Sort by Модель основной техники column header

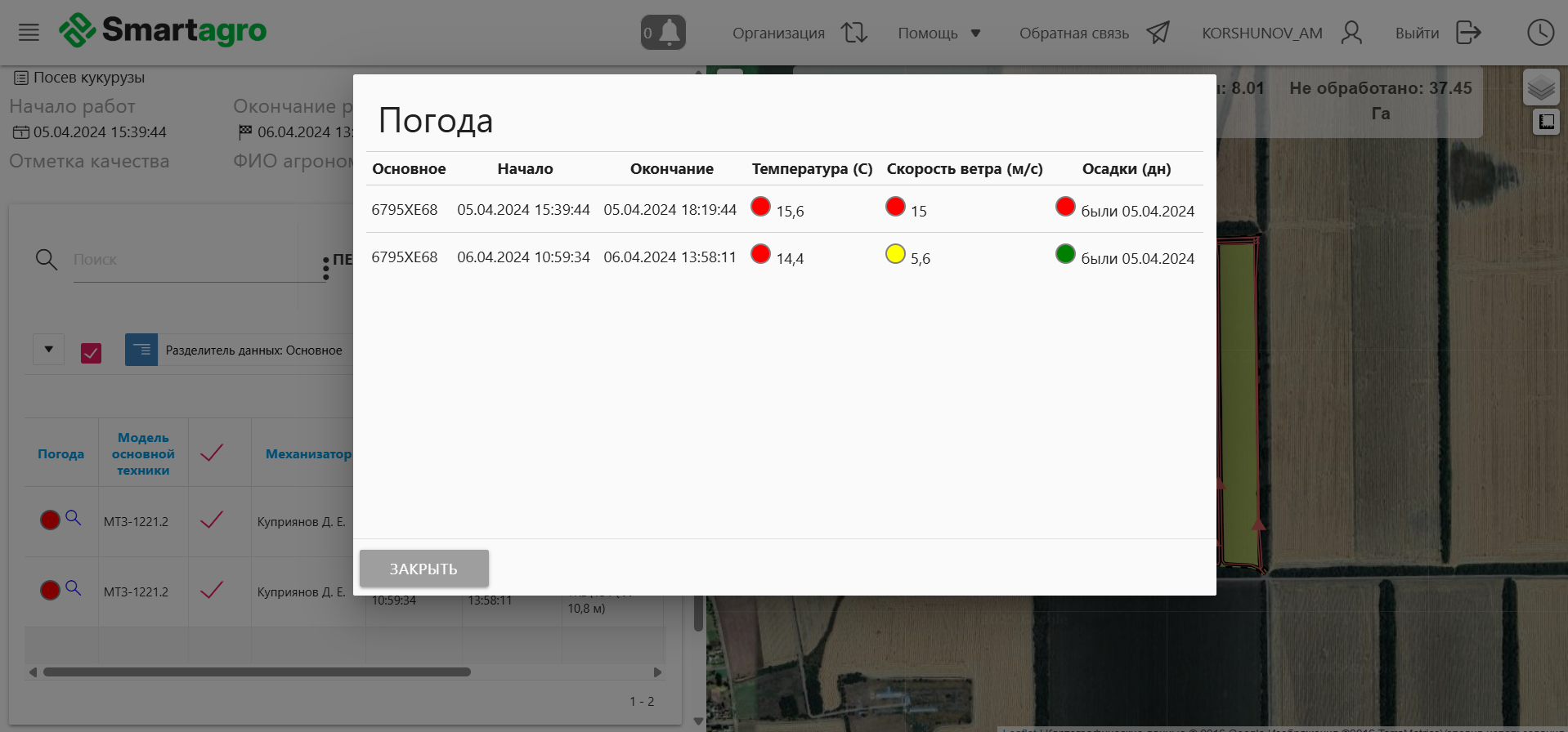143,454
